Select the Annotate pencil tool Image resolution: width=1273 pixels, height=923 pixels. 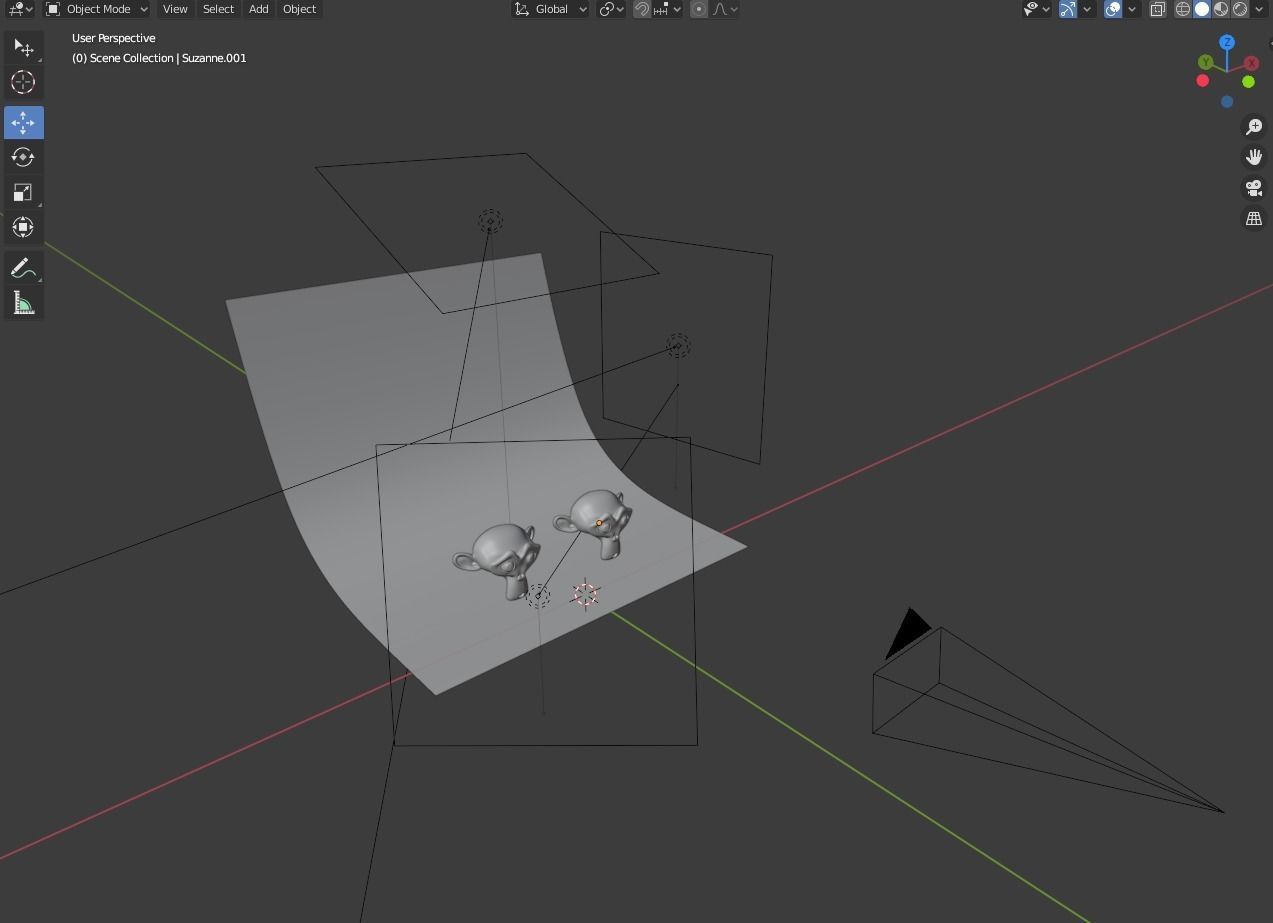click(23, 268)
